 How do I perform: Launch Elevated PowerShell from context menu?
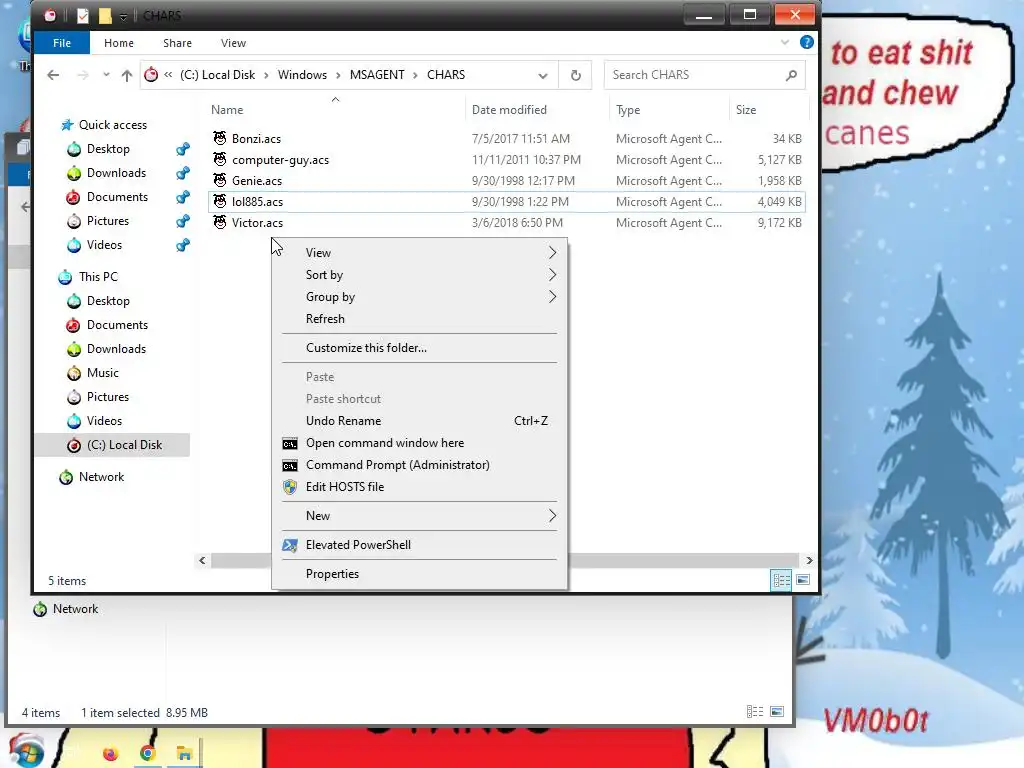[x=358, y=545]
